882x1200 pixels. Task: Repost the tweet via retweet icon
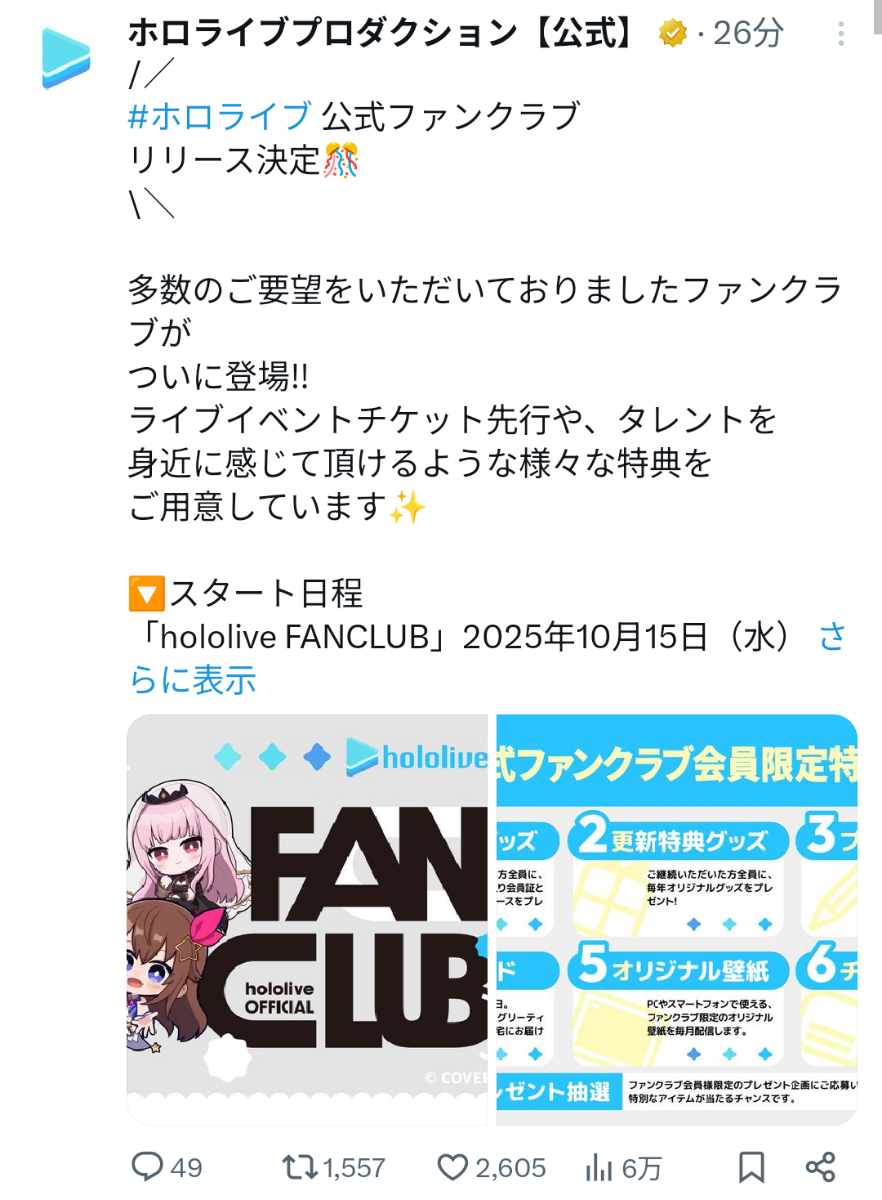pos(299,1166)
